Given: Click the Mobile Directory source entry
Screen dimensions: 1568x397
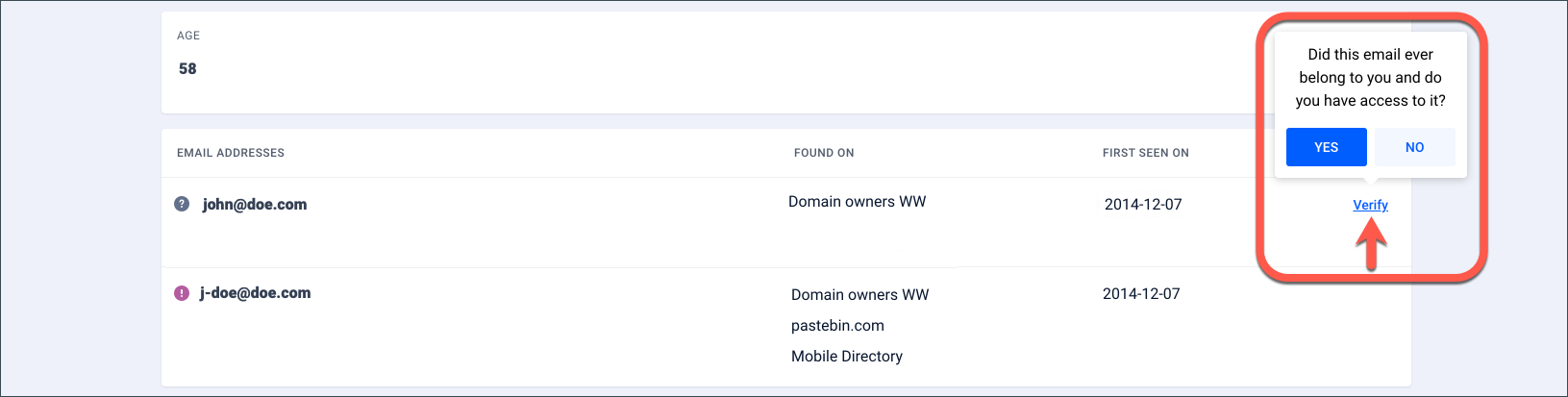Looking at the screenshot, I should (x=847, y=357).
